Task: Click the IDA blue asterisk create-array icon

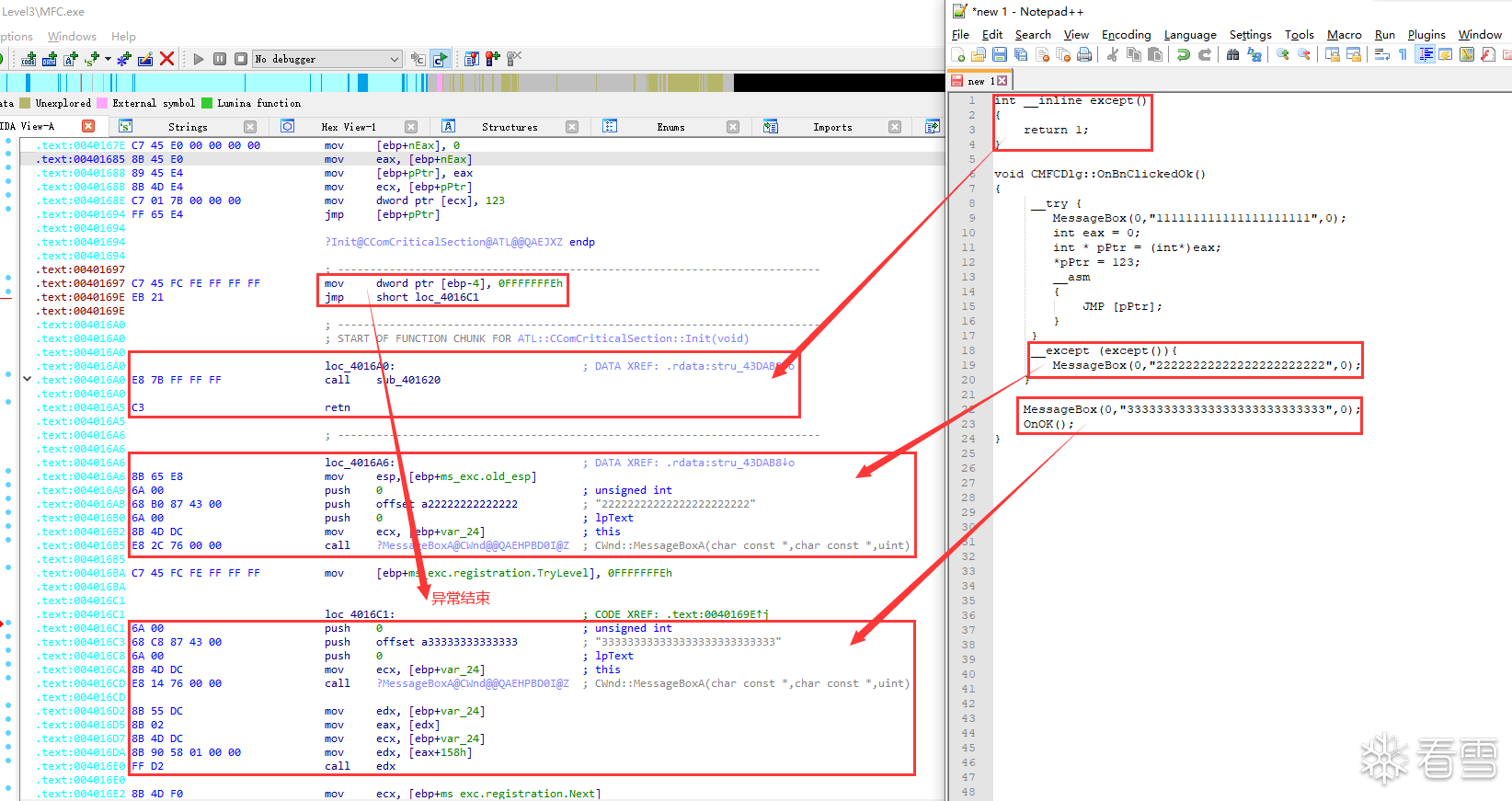Action: click(x=124, y=59)
